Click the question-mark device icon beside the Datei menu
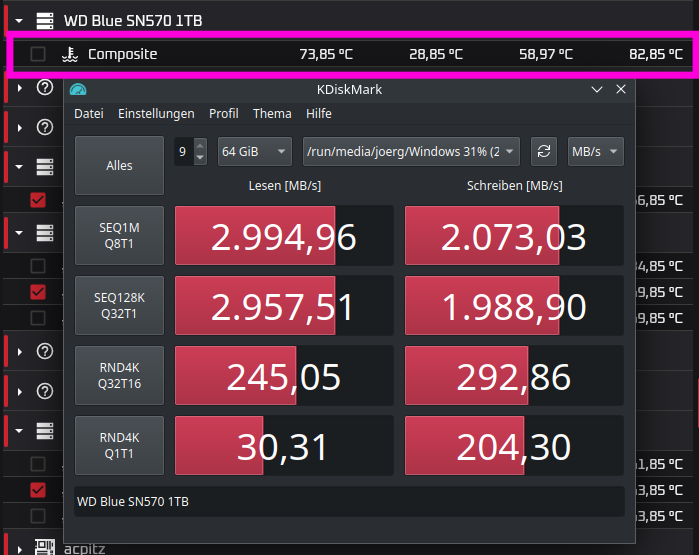The height and width of the screenshot is (555, 699). point(45,127)
